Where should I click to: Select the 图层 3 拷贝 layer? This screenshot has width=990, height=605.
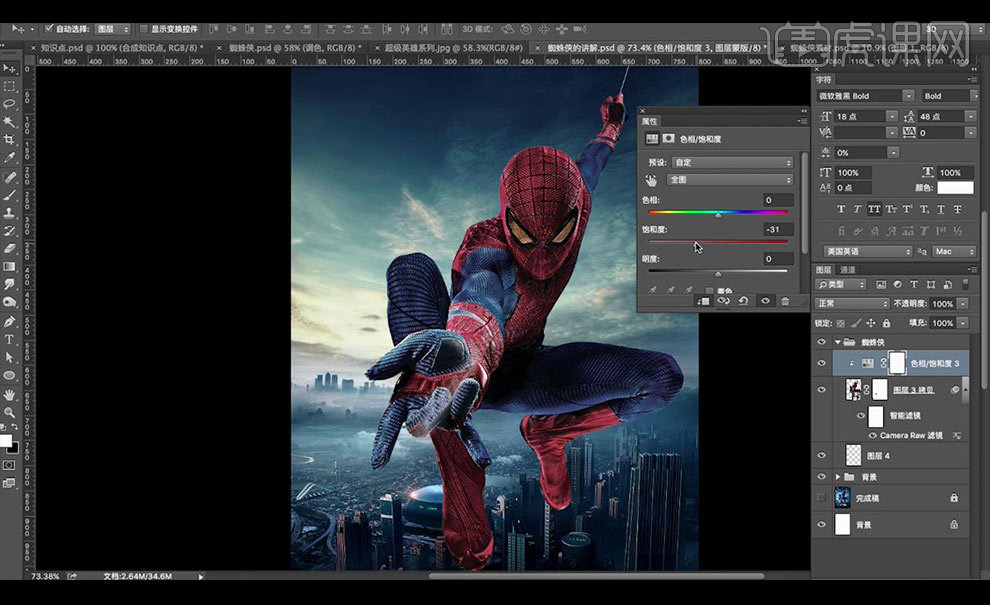tap(914, 390)
